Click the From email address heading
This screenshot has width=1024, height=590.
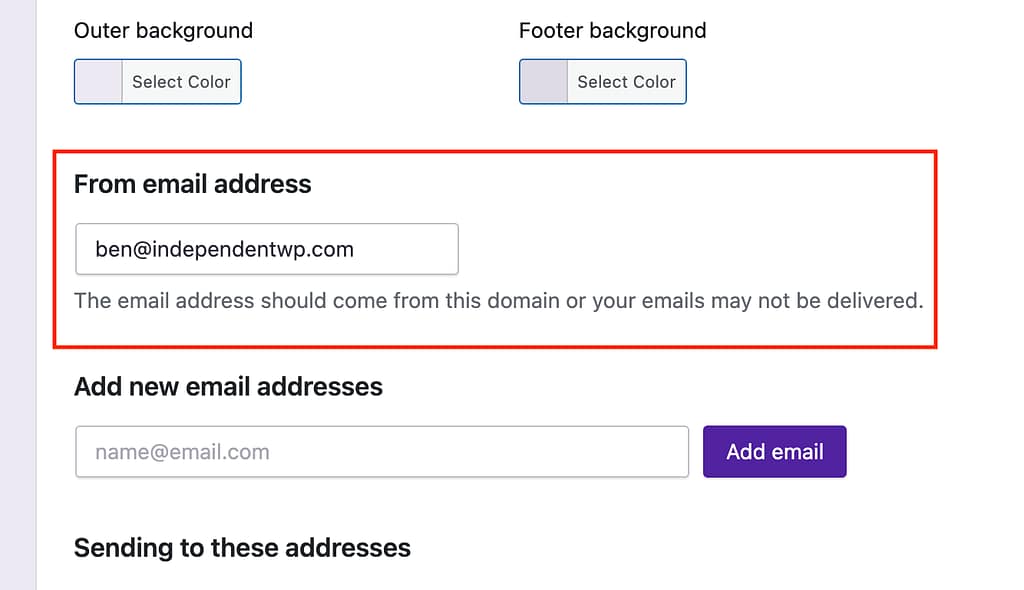(x=192, y=184)
